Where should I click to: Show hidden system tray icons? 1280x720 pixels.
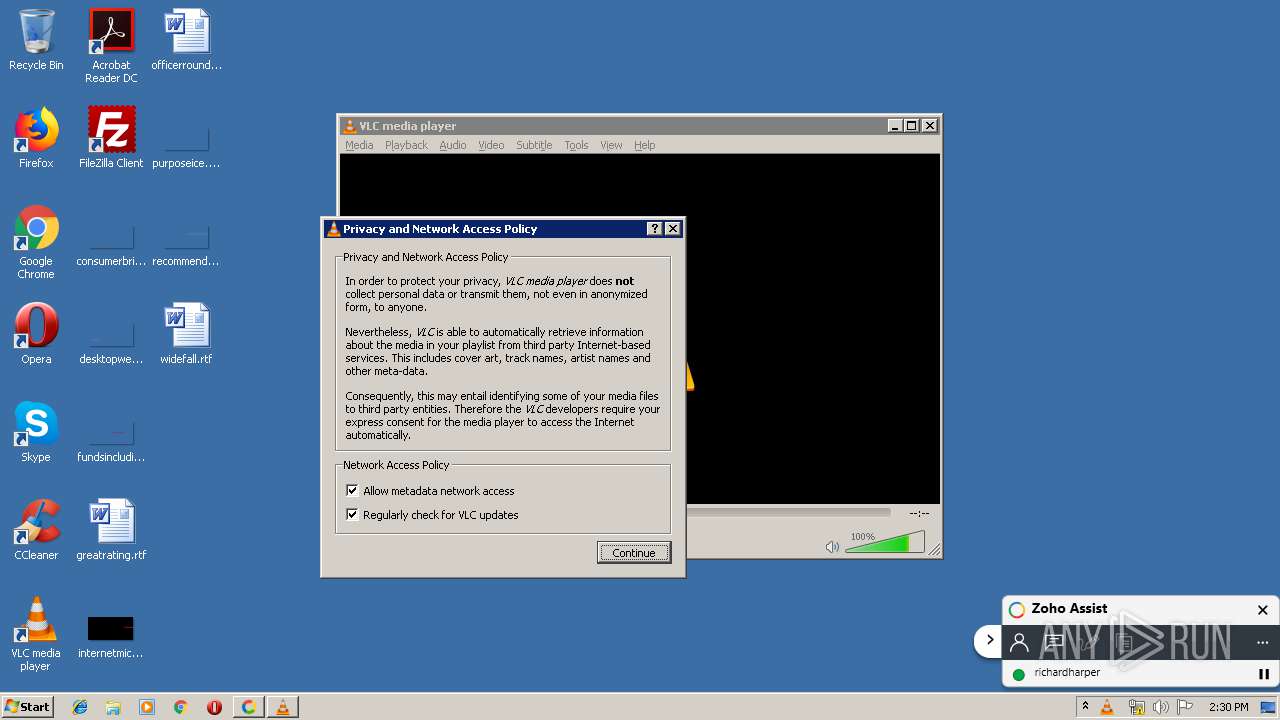pyautogui.click(x=1085, y=707)
